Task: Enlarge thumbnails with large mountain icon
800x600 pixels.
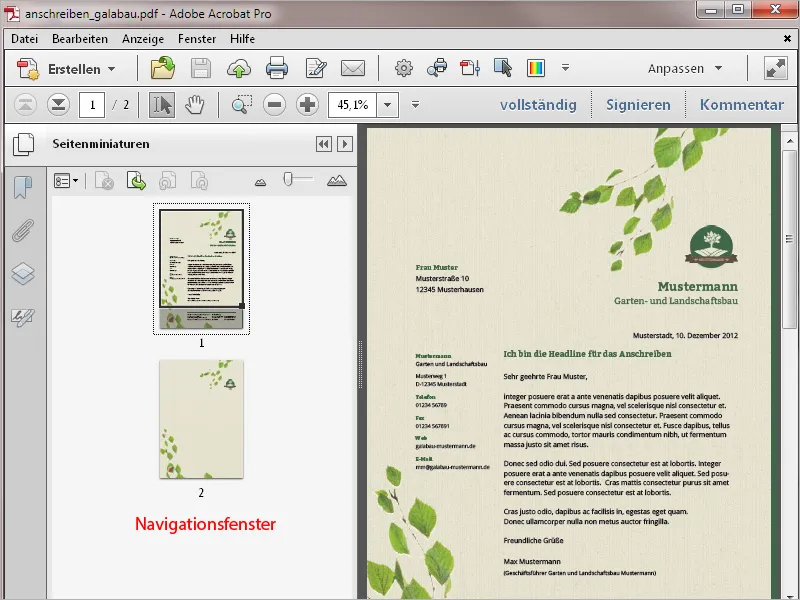Action: (337, 181)
